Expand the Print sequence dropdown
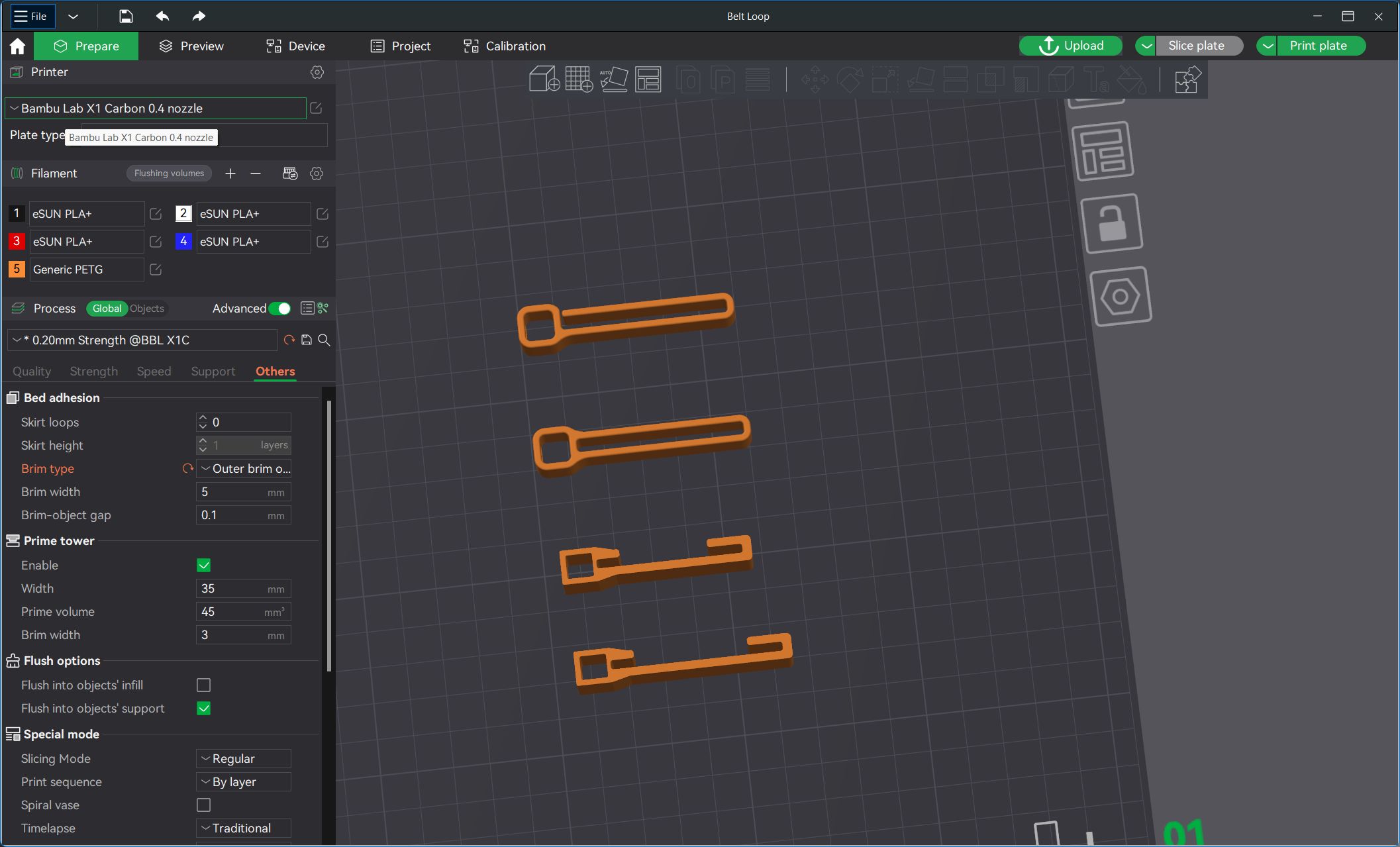This screenshot has height=847, width=1400. tap(244, 782)
